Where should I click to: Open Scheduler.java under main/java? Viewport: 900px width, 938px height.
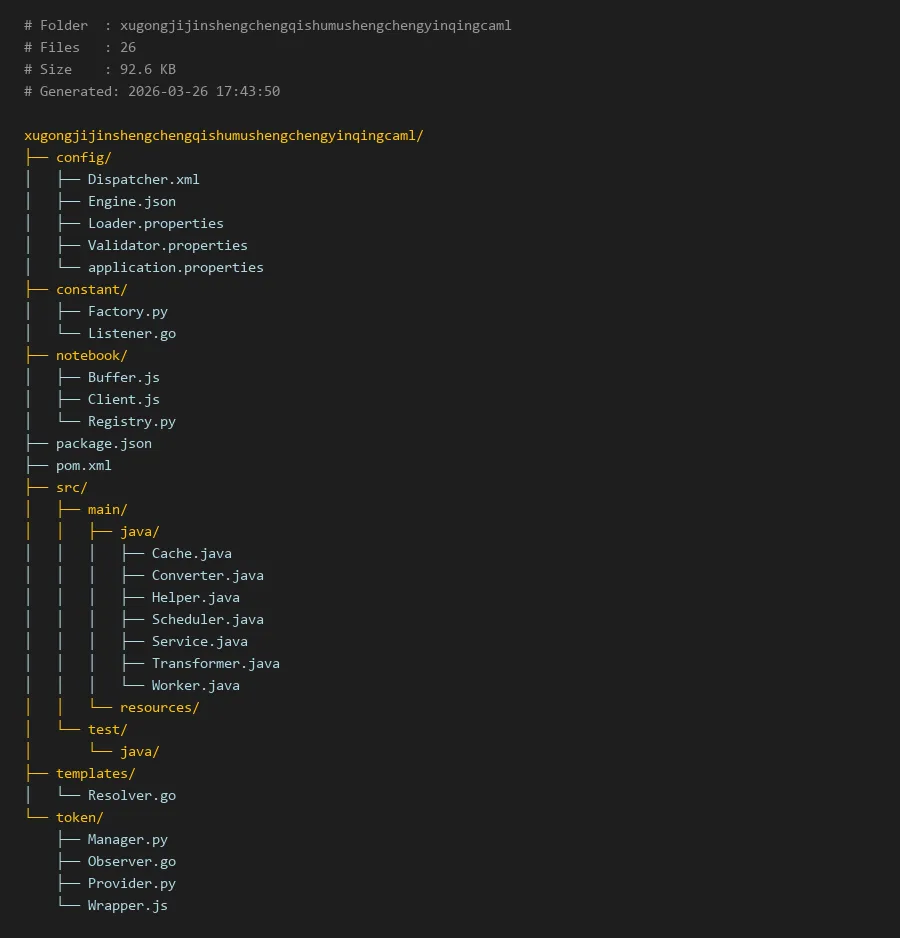(x=207, y=619)
